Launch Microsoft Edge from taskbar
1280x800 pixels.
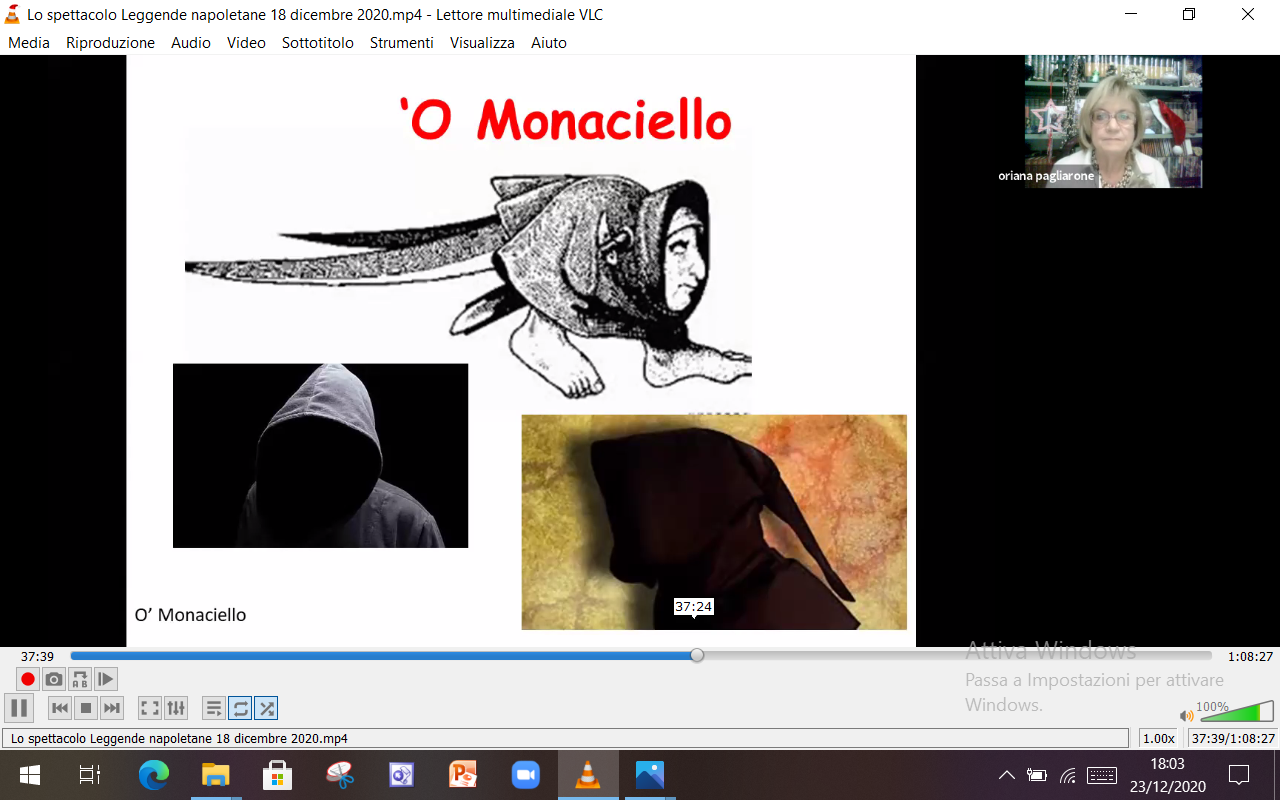point(154,775)
